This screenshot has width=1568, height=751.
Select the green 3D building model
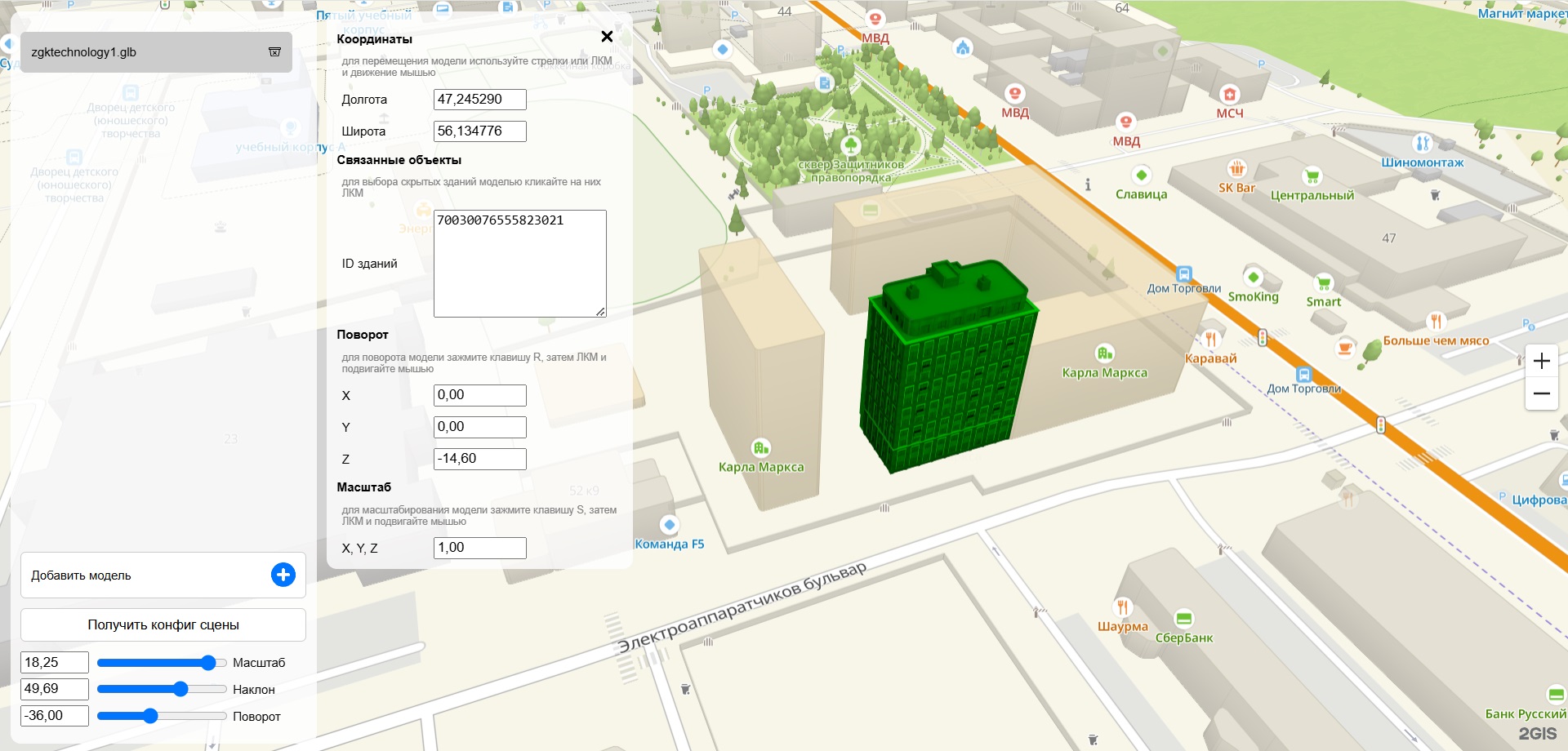(x=947, y=367)
